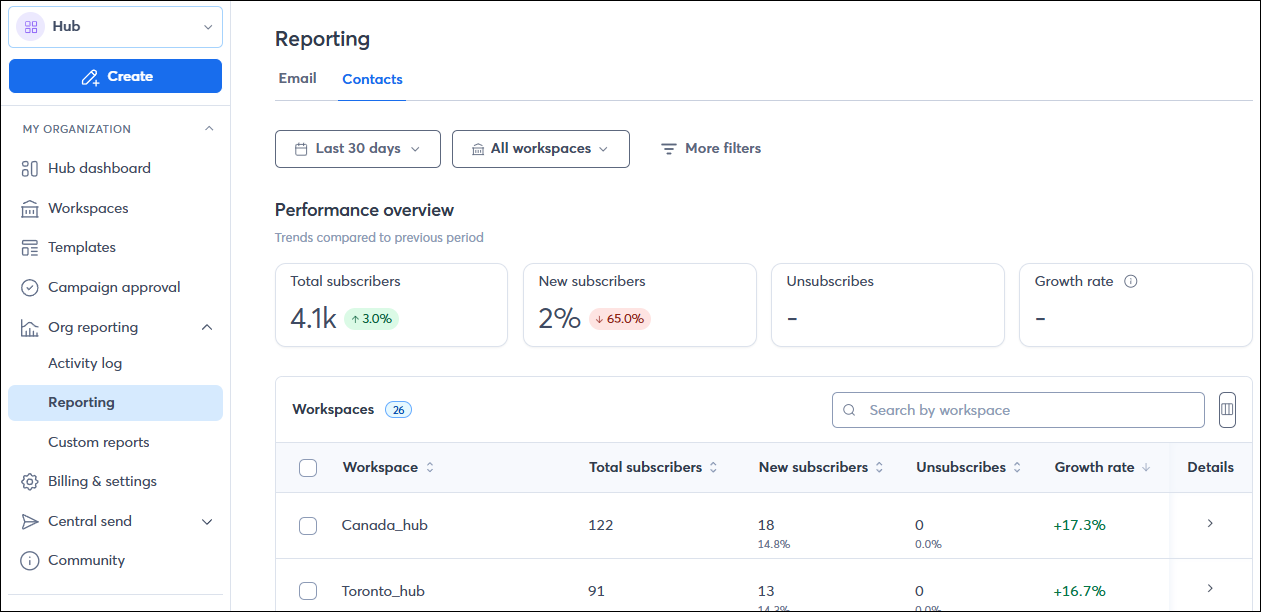Sort by Unsubscribes column arrows
The image size is (1261, 612).
point(1017,468)
